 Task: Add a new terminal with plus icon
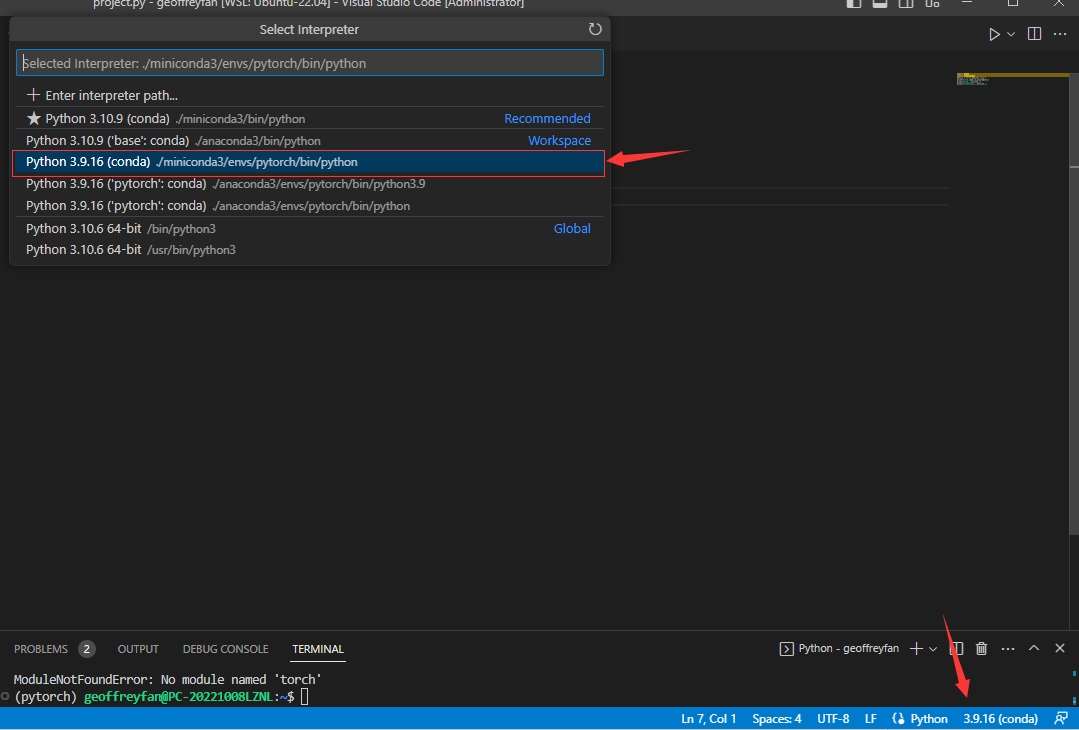(916, 649)
